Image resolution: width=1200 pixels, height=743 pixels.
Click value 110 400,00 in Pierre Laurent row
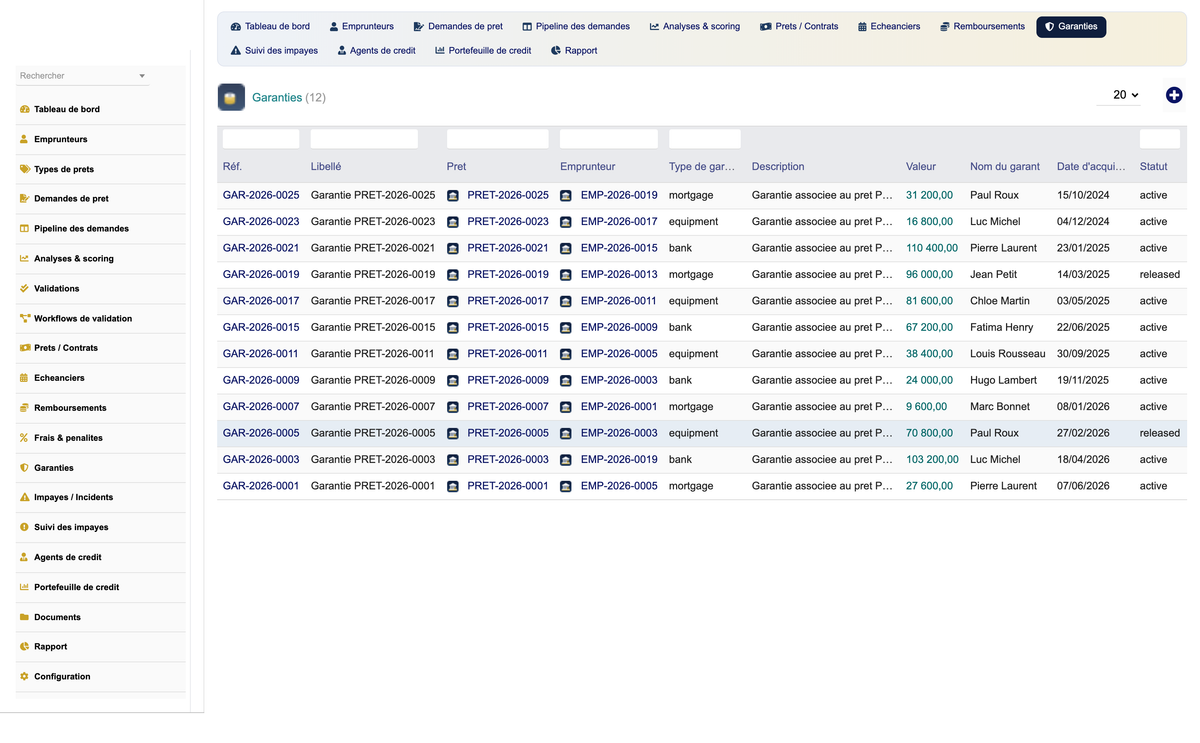(932, 248)
